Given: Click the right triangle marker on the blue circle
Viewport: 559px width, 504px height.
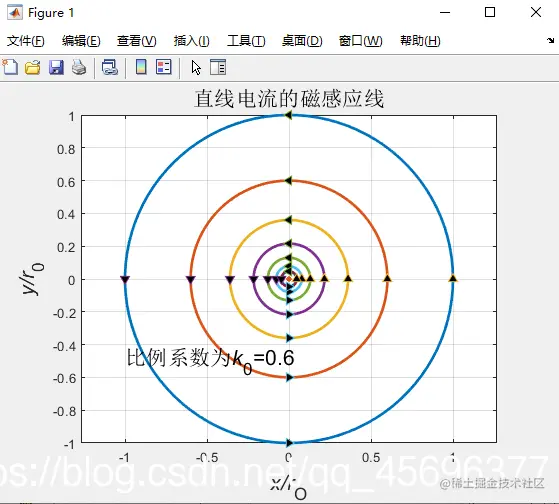Looking at the screenshot, I should pyautogui.click(x=453, y=278).
